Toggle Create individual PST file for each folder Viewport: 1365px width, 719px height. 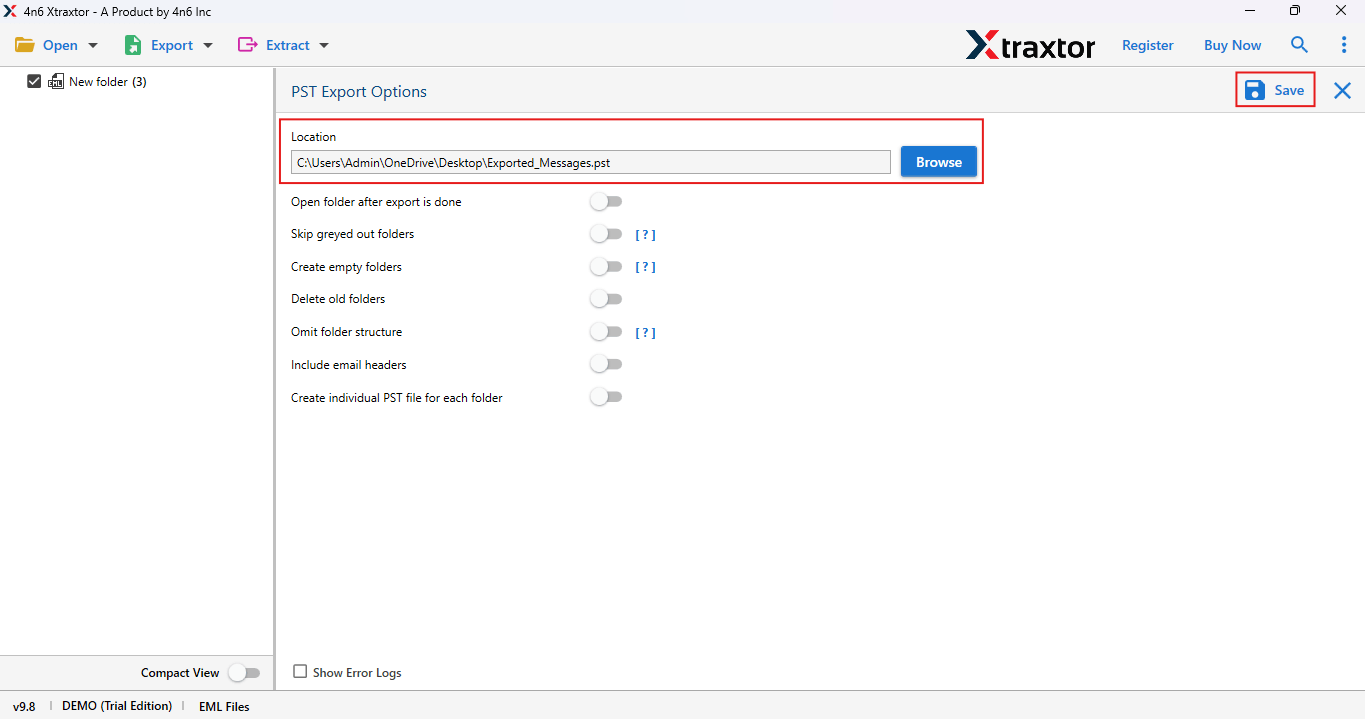pos(606,396)
